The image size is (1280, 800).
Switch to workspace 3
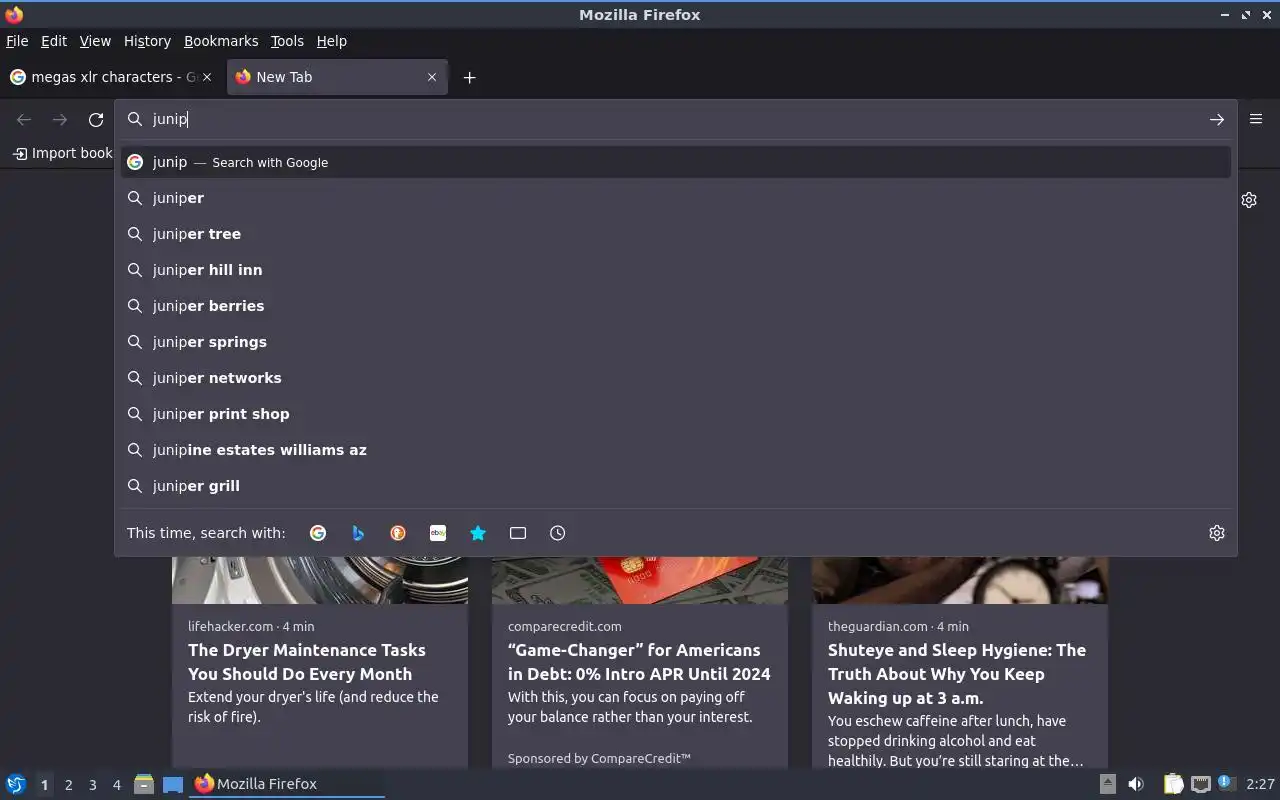[92, 785]
